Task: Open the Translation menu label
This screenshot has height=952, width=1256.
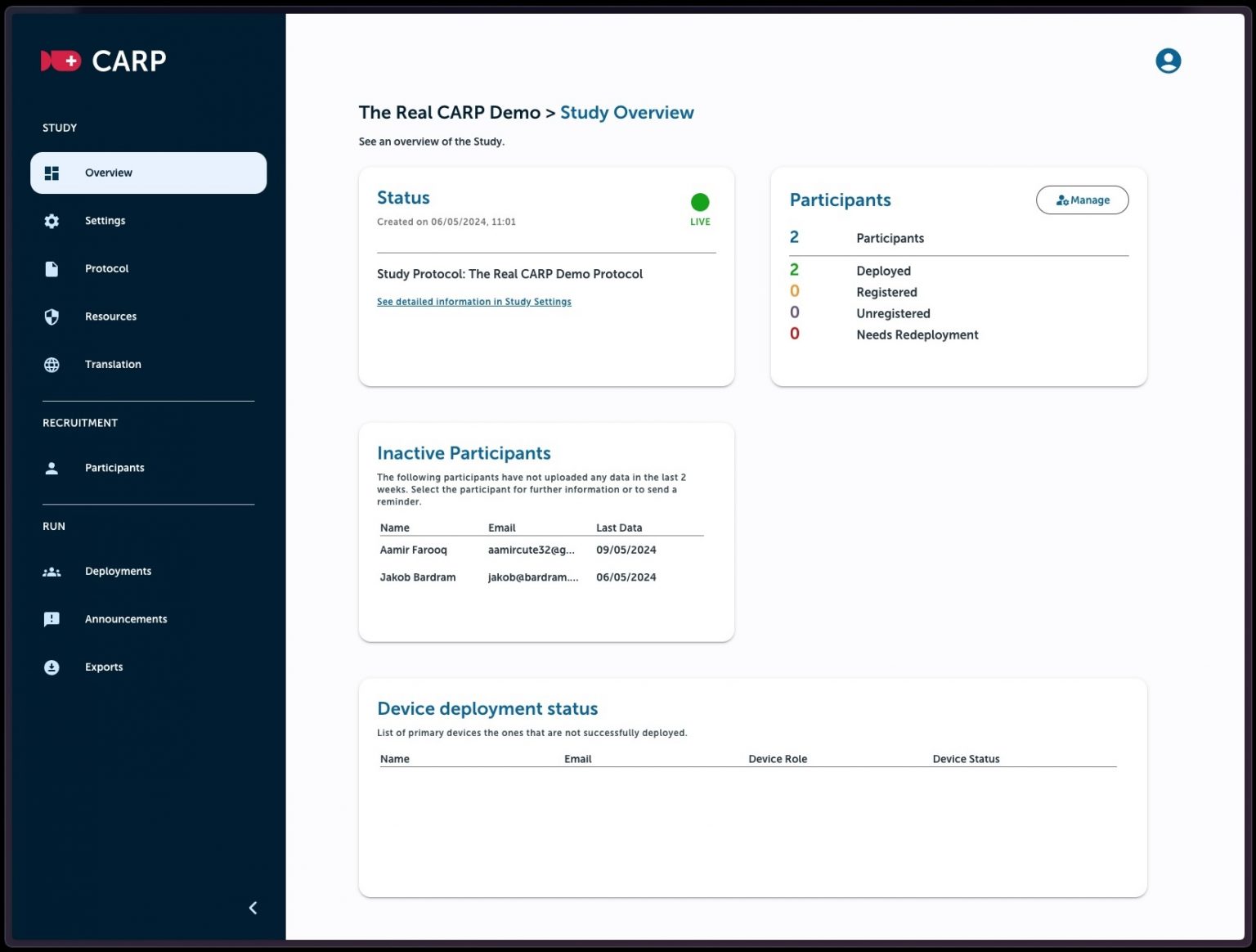Action: (x=113, y=364)
